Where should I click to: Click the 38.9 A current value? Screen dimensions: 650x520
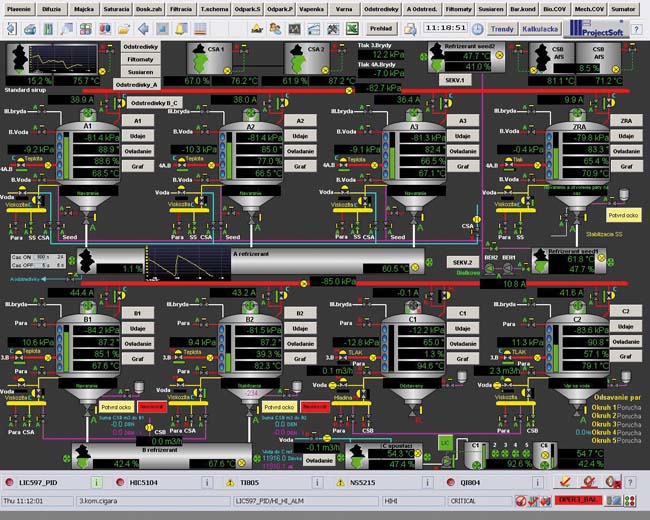coord(71,100)
